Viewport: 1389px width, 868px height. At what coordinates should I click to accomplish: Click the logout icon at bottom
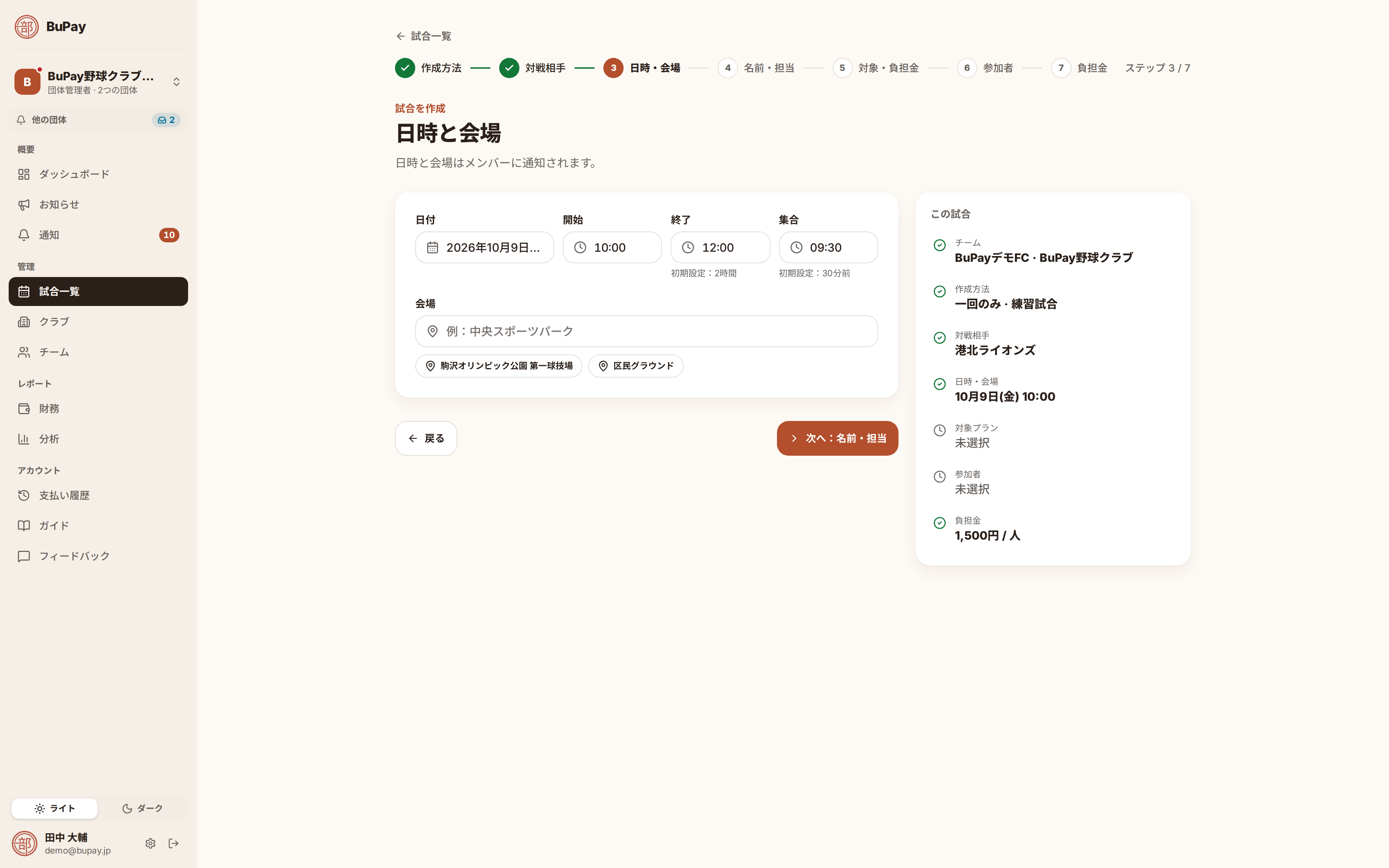click(174, 843)
